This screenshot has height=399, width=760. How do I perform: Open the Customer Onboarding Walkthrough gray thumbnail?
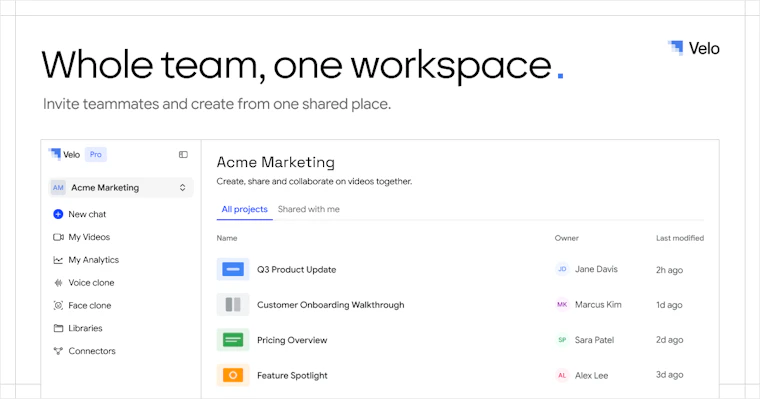tap(233, 304)
